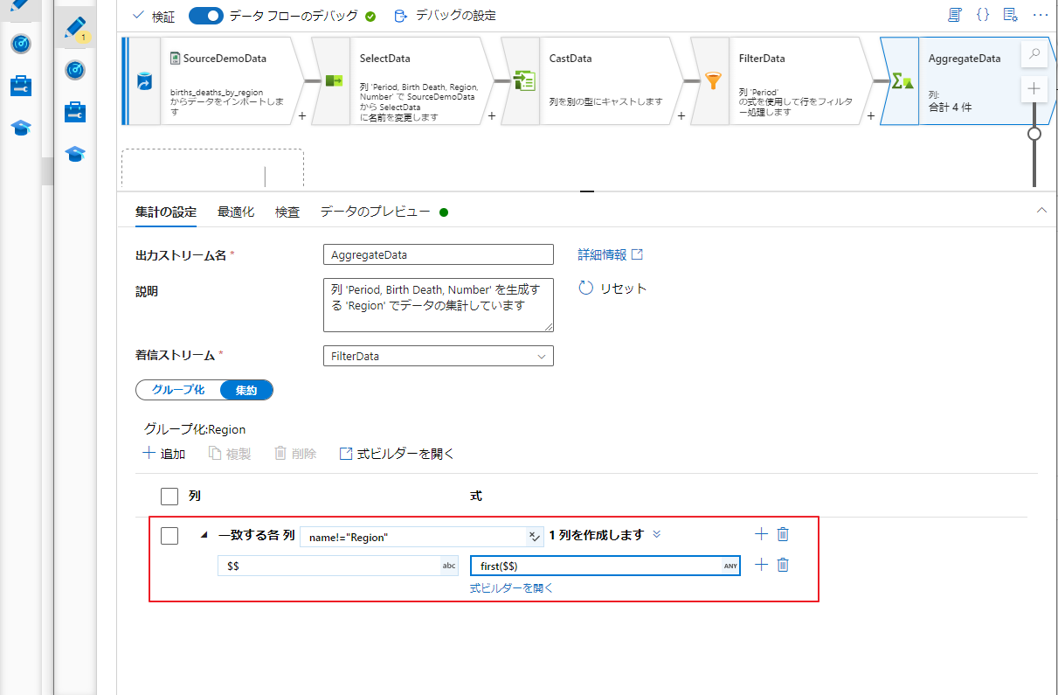
Task: Open the inner sidebar Learning hub cap
Action: 75,155
